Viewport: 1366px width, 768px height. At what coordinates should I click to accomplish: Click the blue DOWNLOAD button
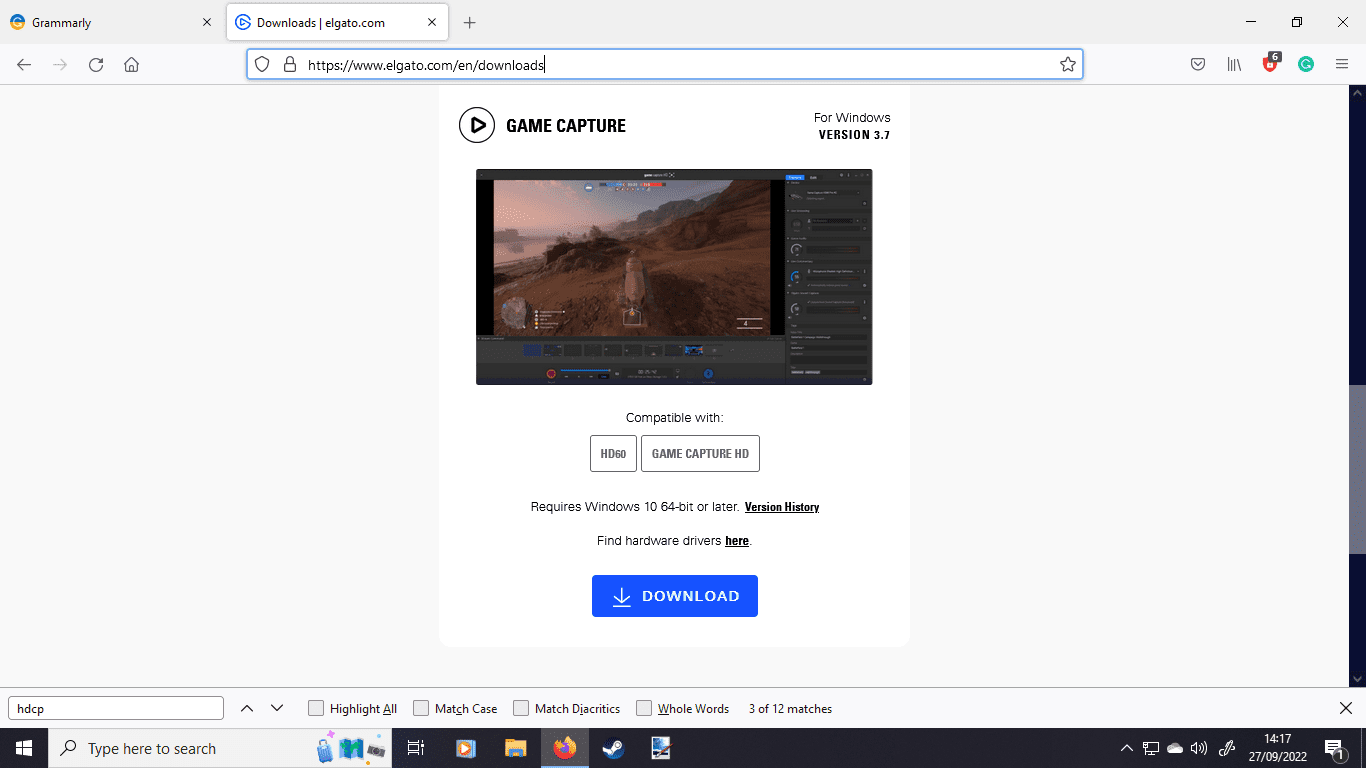675,596
